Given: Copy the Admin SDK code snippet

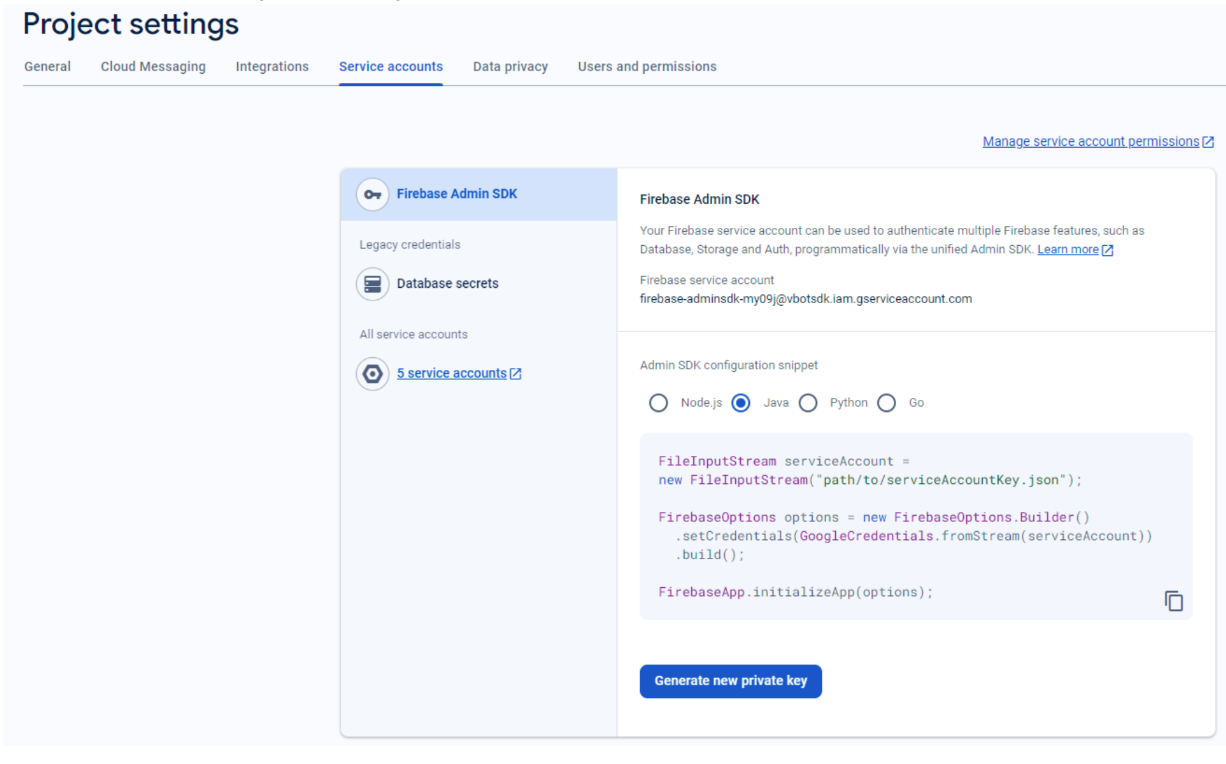Looking at the screenshot, I should 1173,601.
